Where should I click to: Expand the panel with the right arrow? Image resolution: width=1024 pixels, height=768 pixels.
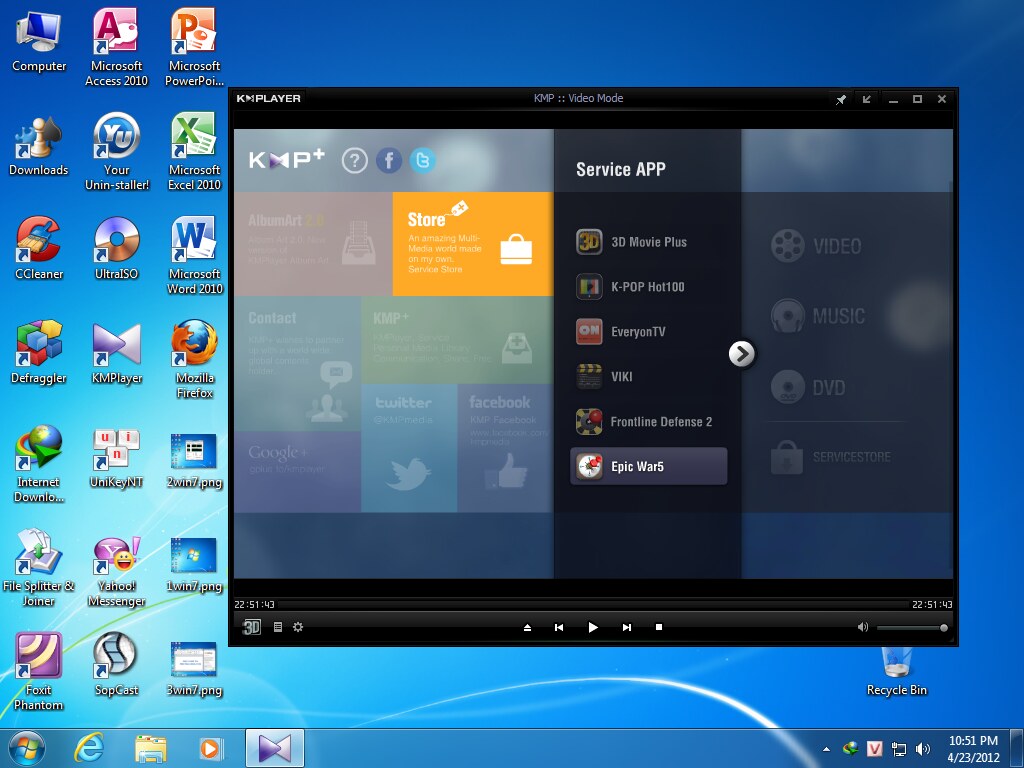coord(742,353)
